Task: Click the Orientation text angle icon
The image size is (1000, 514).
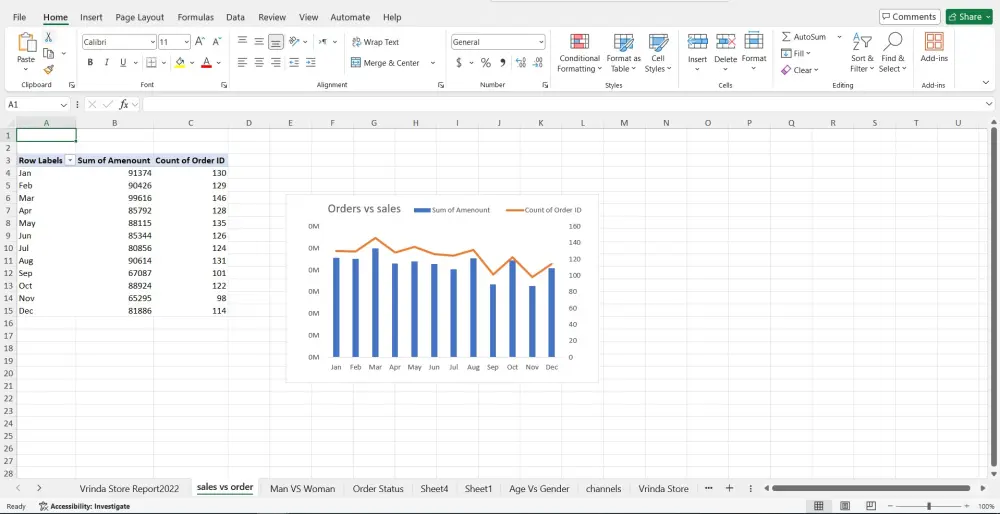Action: [x=294, y=41]
